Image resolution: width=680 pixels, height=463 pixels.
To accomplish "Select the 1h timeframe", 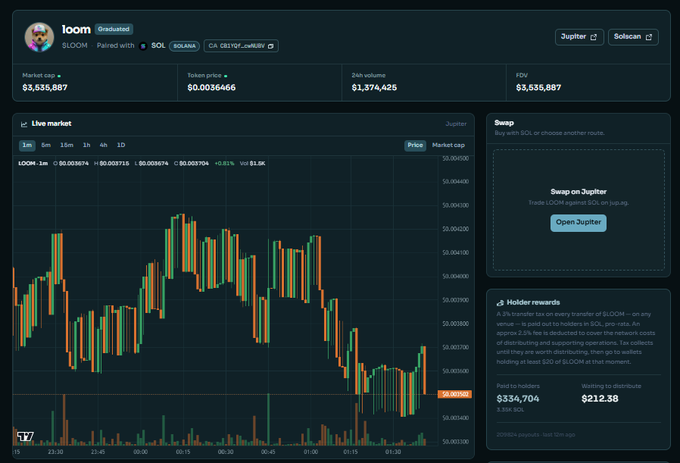I will (87, 145).
